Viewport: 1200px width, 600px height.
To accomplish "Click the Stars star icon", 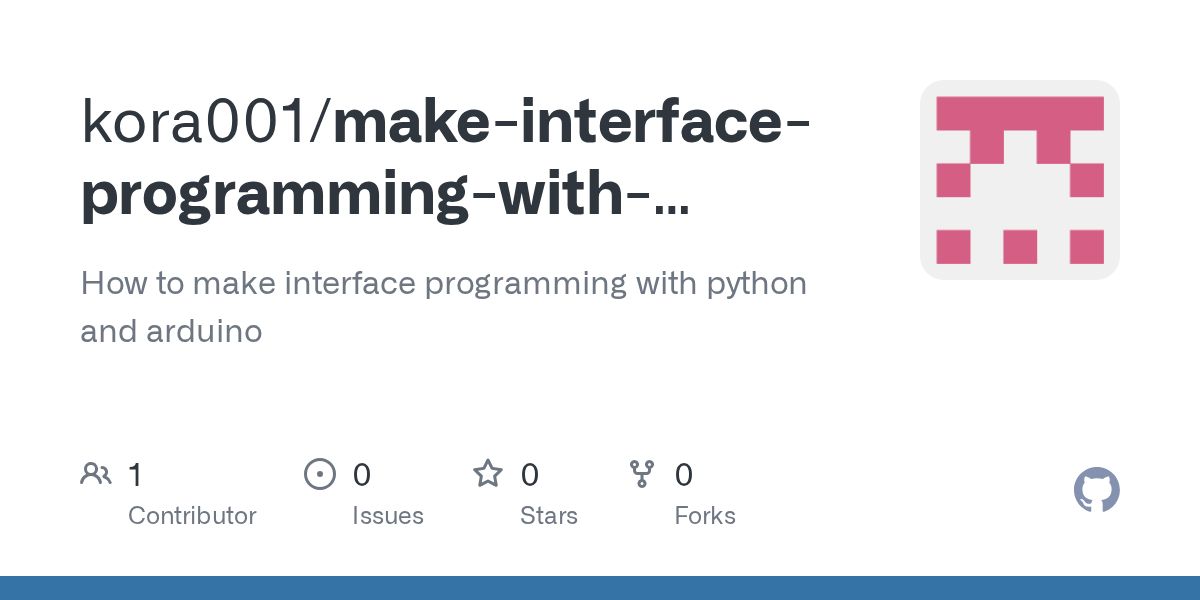I will pos(488,473).
